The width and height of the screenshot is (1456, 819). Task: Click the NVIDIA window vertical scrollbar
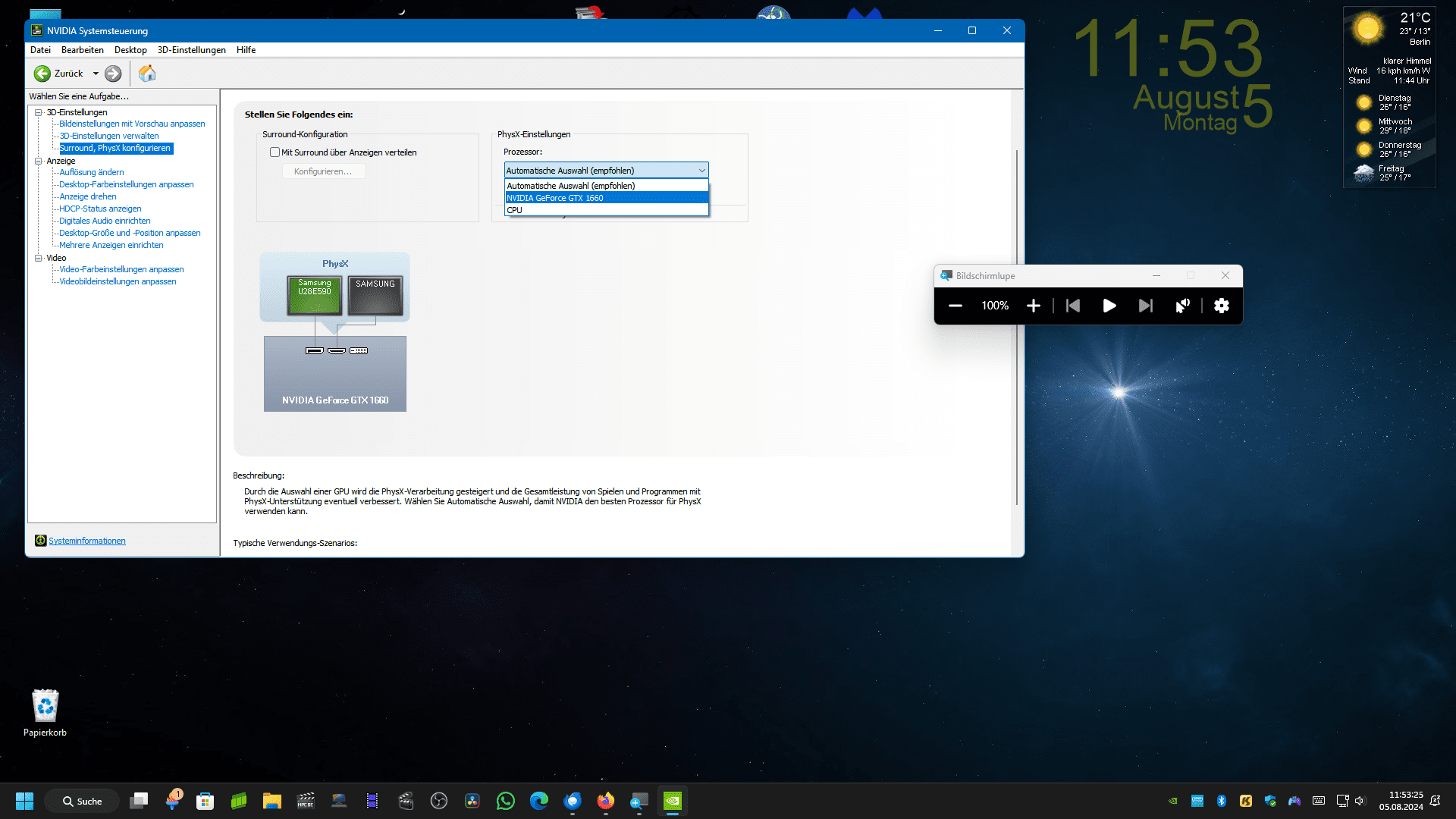(x=1017, y=326)
